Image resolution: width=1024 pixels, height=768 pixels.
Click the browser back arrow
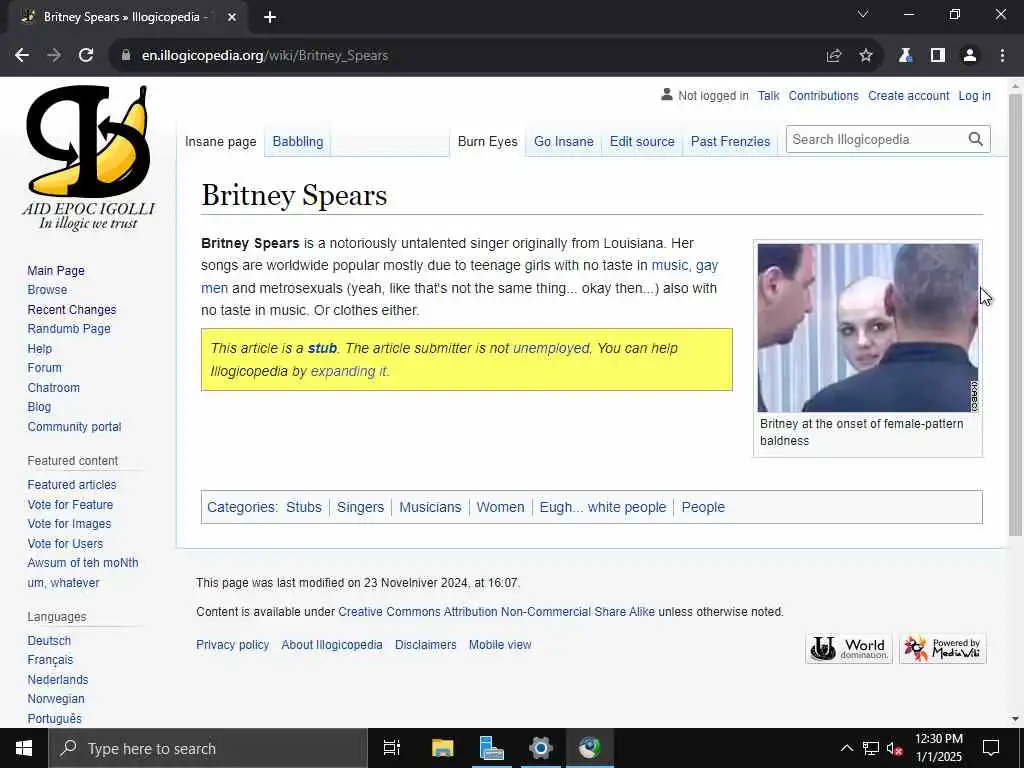22,56
